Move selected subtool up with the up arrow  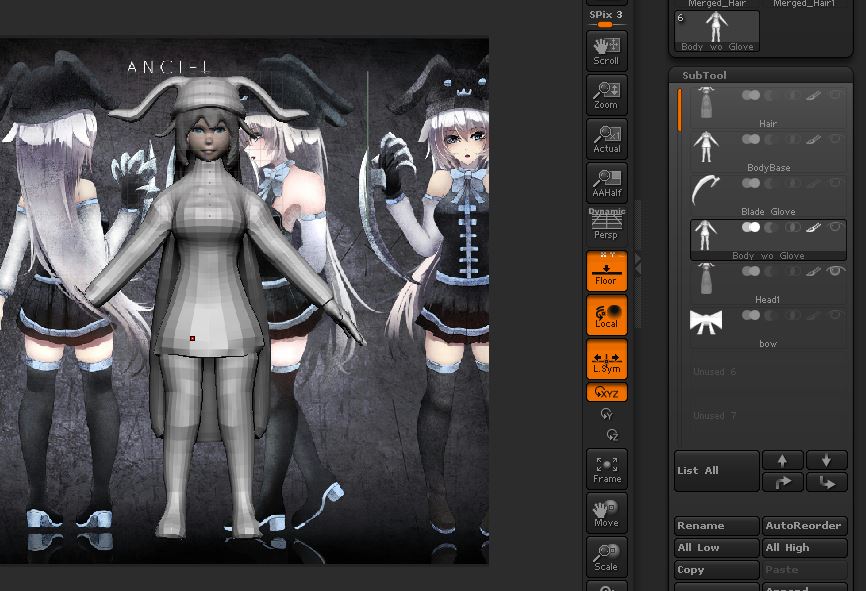(x=783, y=460)
